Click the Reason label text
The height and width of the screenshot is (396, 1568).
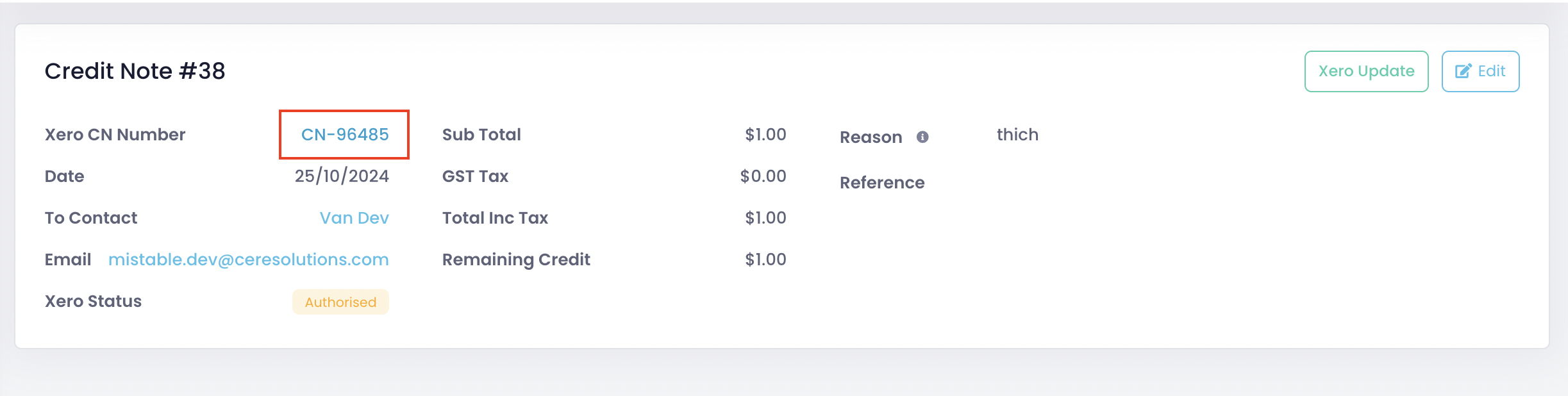(x=871, y=137)
